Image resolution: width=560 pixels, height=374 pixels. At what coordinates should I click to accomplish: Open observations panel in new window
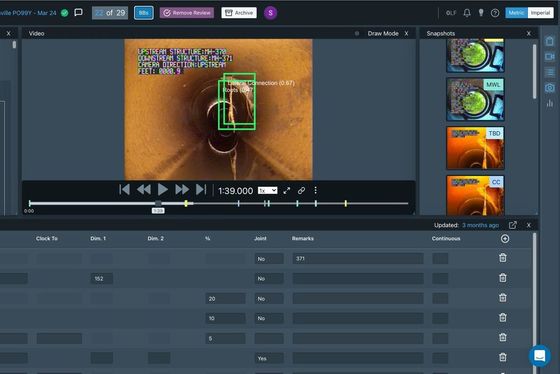click(513, 225)
